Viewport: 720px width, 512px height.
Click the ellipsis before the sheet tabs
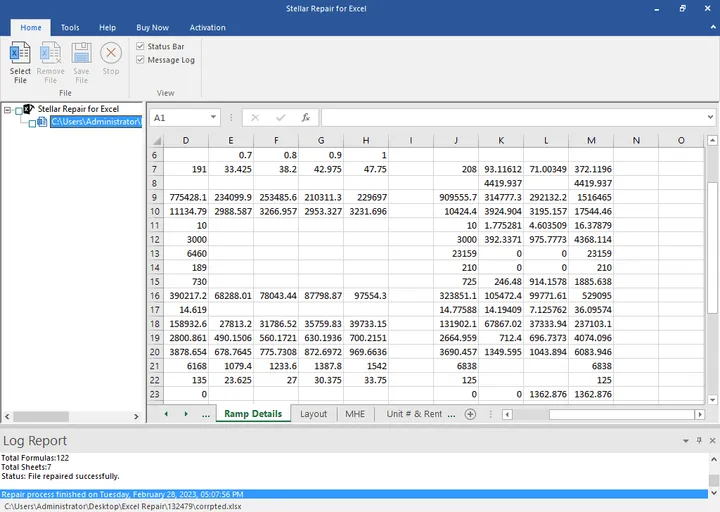pyautogui.click(x=206, y=415)
